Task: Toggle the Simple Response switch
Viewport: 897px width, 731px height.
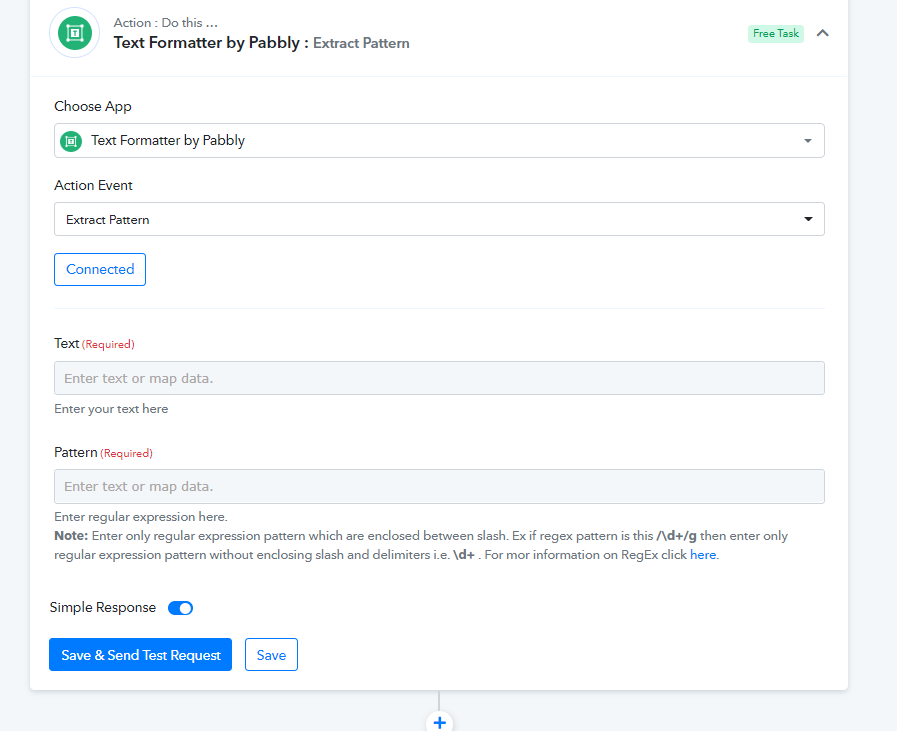Action: pyautogui.click(x=180, y=608)
